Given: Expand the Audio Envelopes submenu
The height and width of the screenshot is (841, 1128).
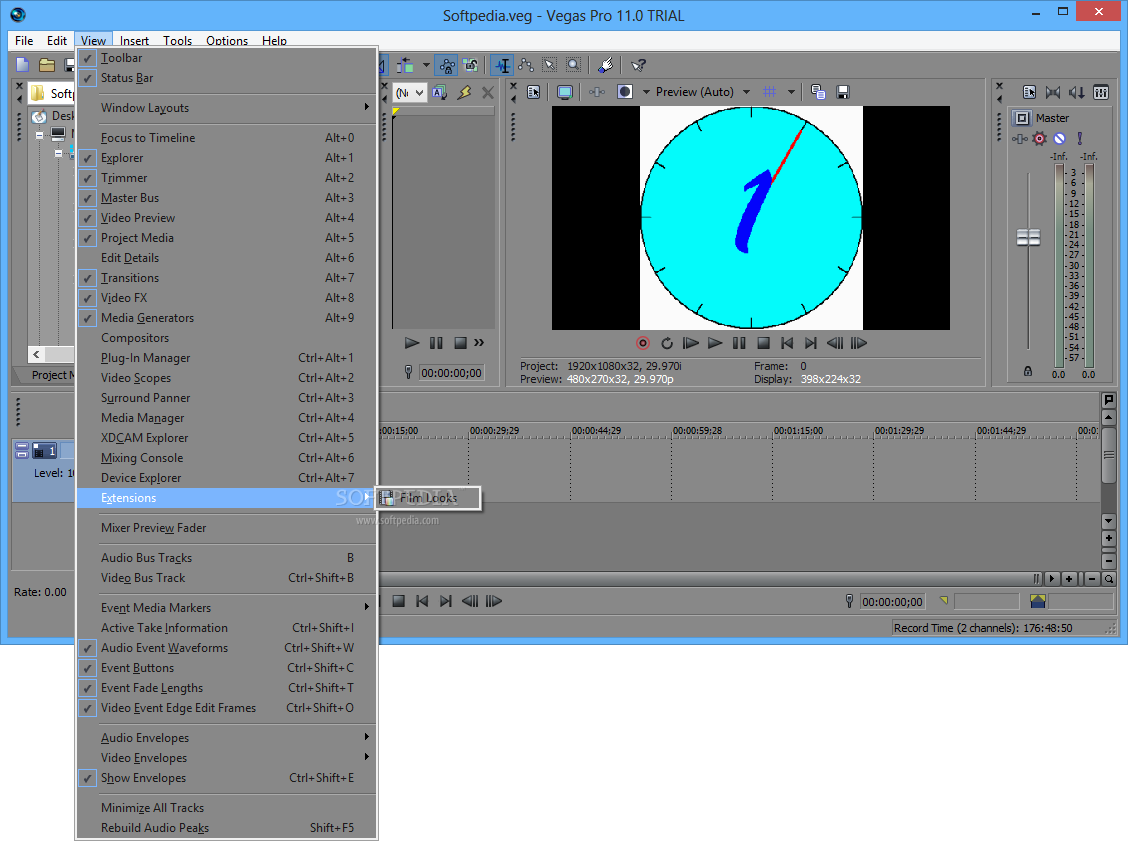Looking at the screenshot, I should [x=227, y=738].
